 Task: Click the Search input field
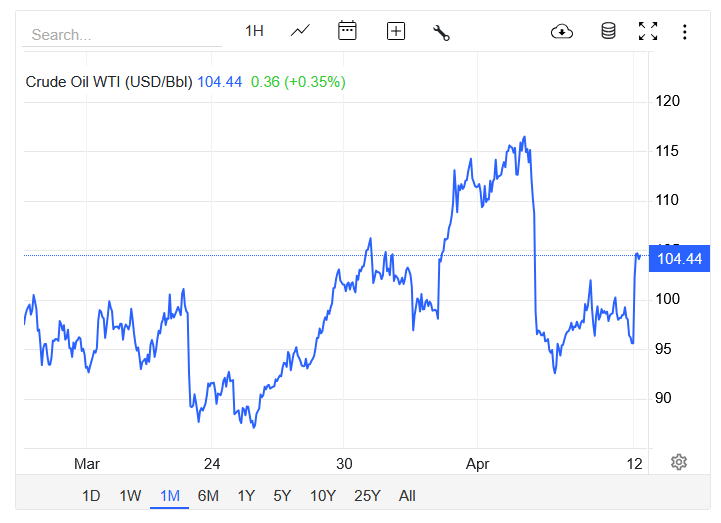point(122,34)
